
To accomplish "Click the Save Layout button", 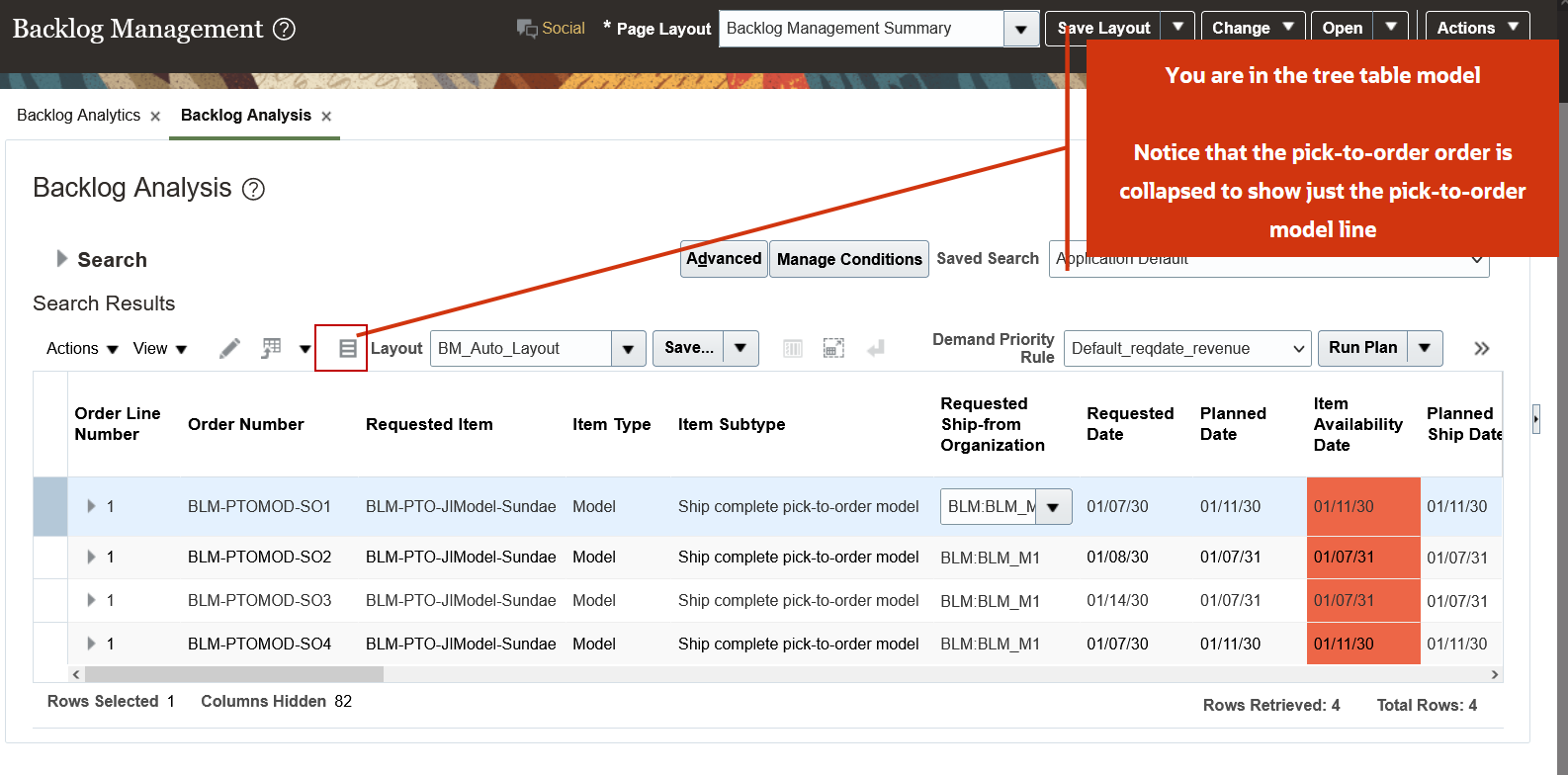I will [x=1103, y=28].
